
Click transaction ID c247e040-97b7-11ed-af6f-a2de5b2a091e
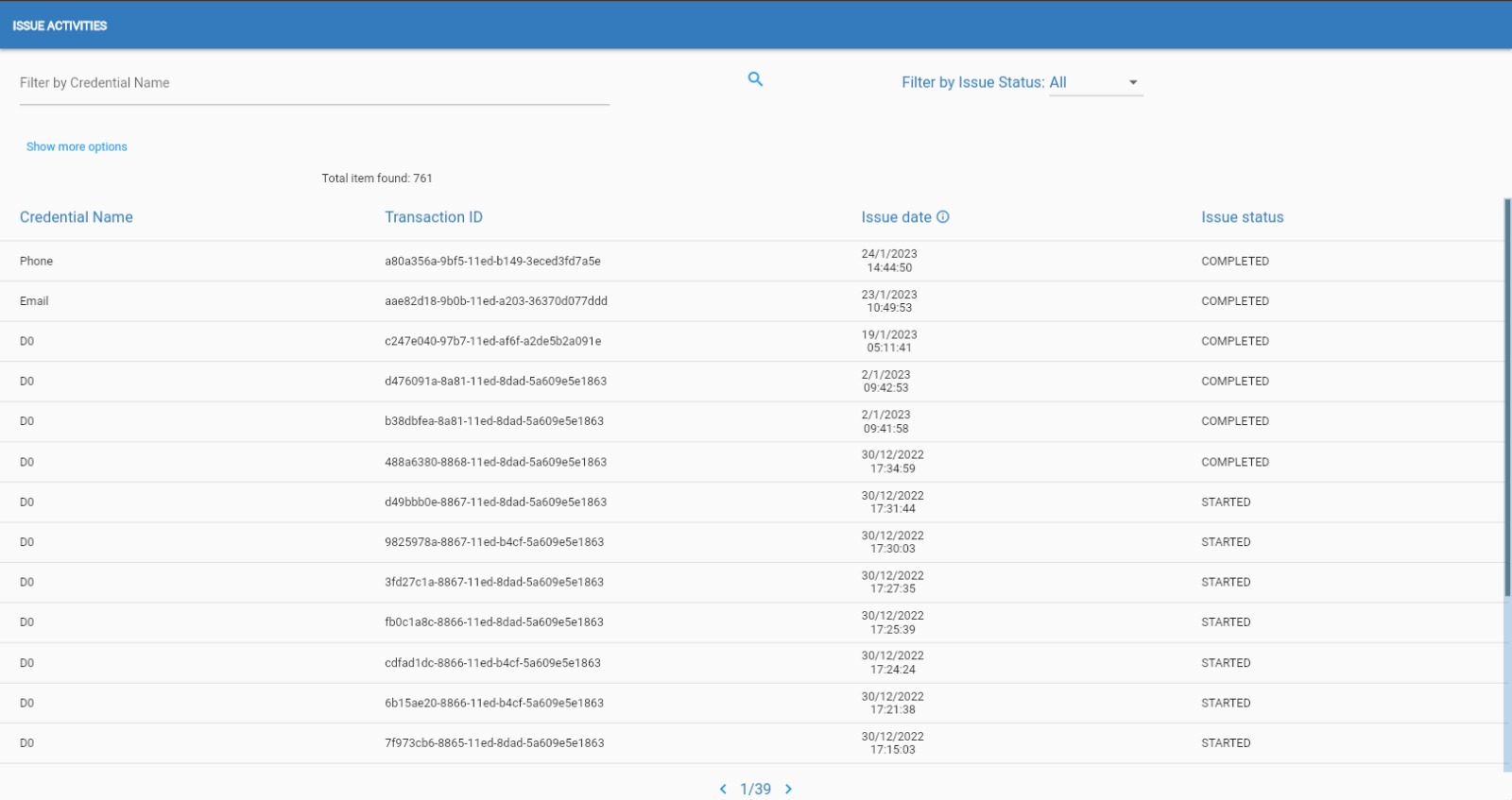coord(492,341)
